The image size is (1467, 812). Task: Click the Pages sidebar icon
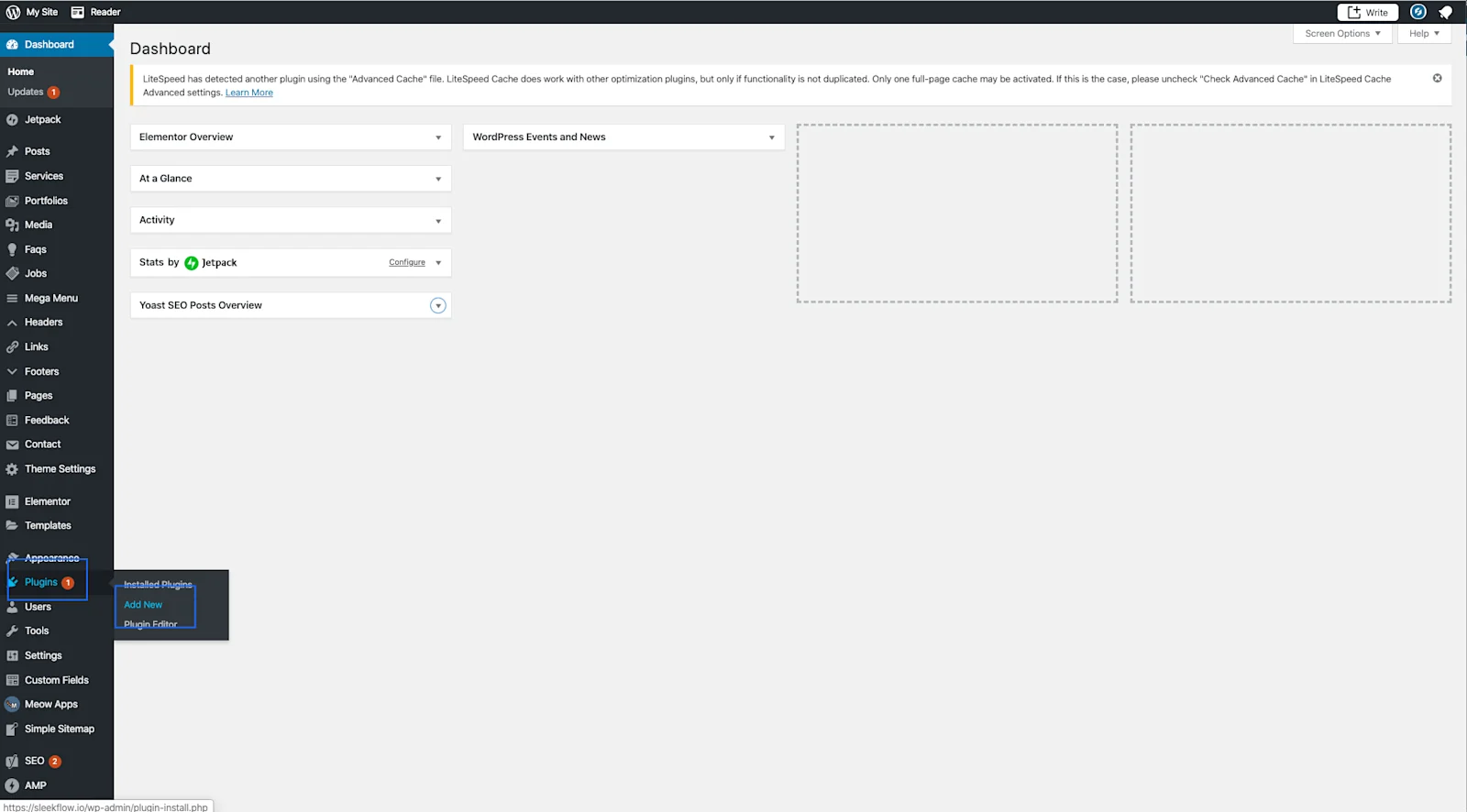click(12, 396)
